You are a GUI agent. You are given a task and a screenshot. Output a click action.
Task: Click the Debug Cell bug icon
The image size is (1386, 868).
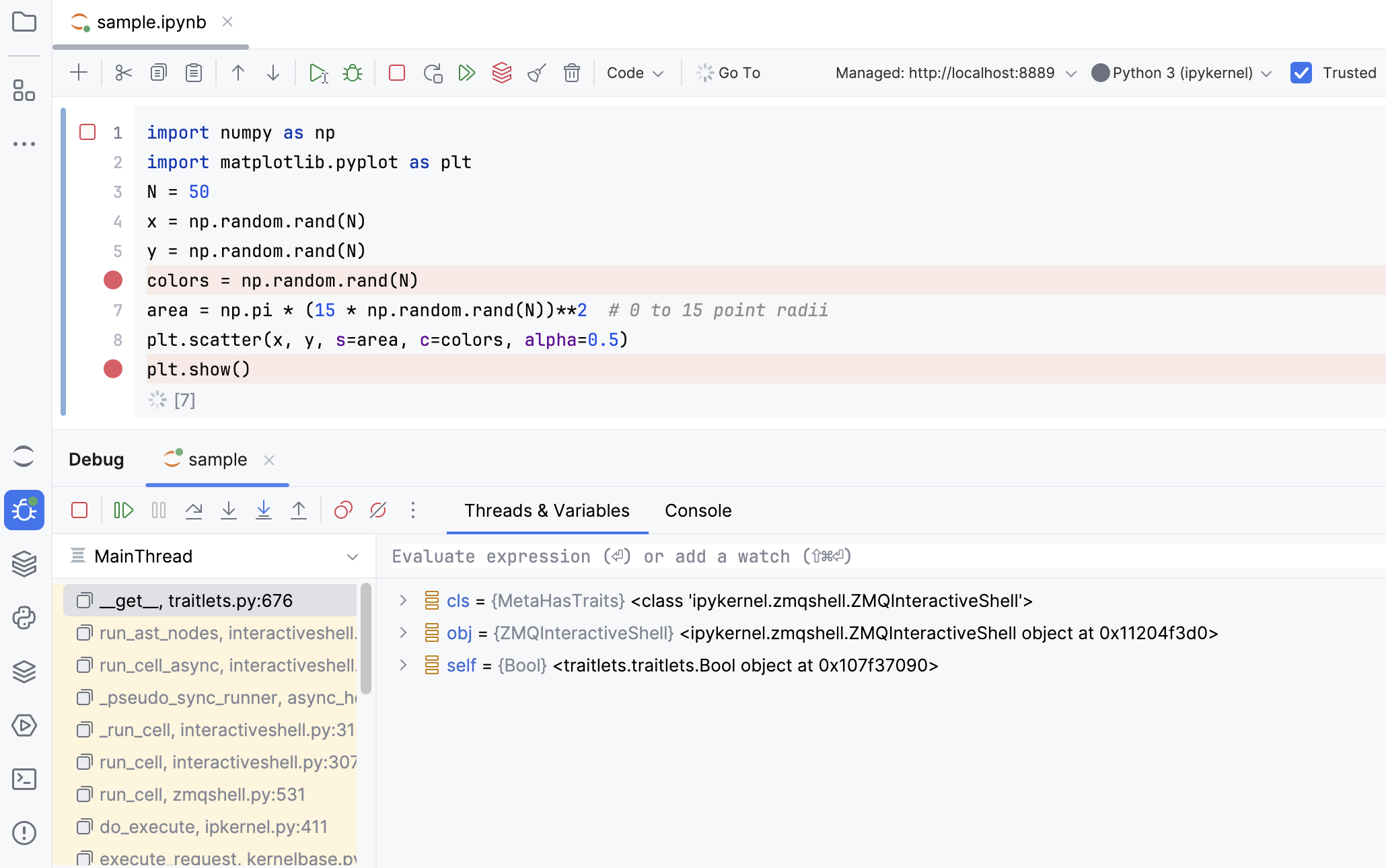(x=353, y=73)
